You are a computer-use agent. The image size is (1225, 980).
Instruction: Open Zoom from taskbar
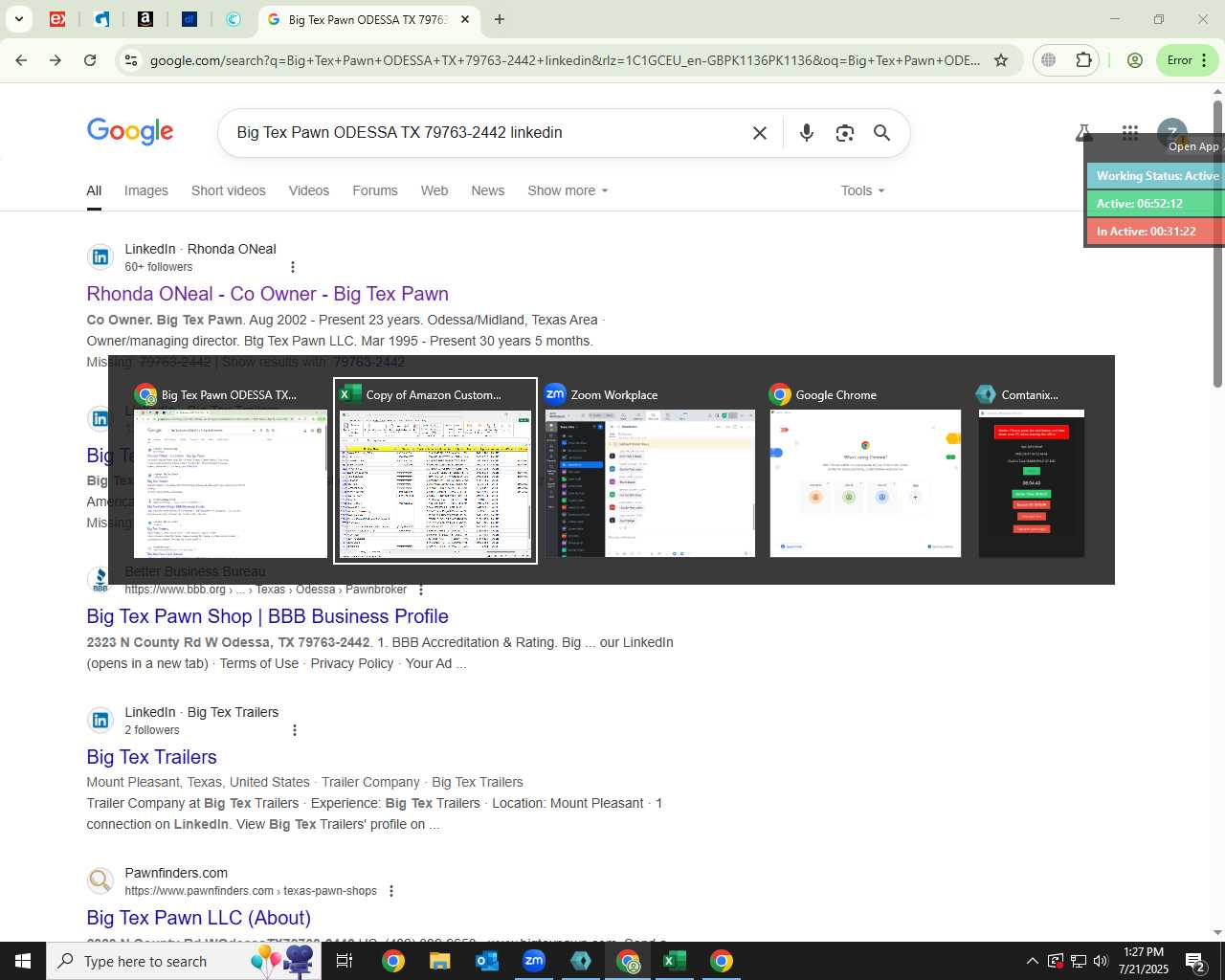(x=534, y=961)
